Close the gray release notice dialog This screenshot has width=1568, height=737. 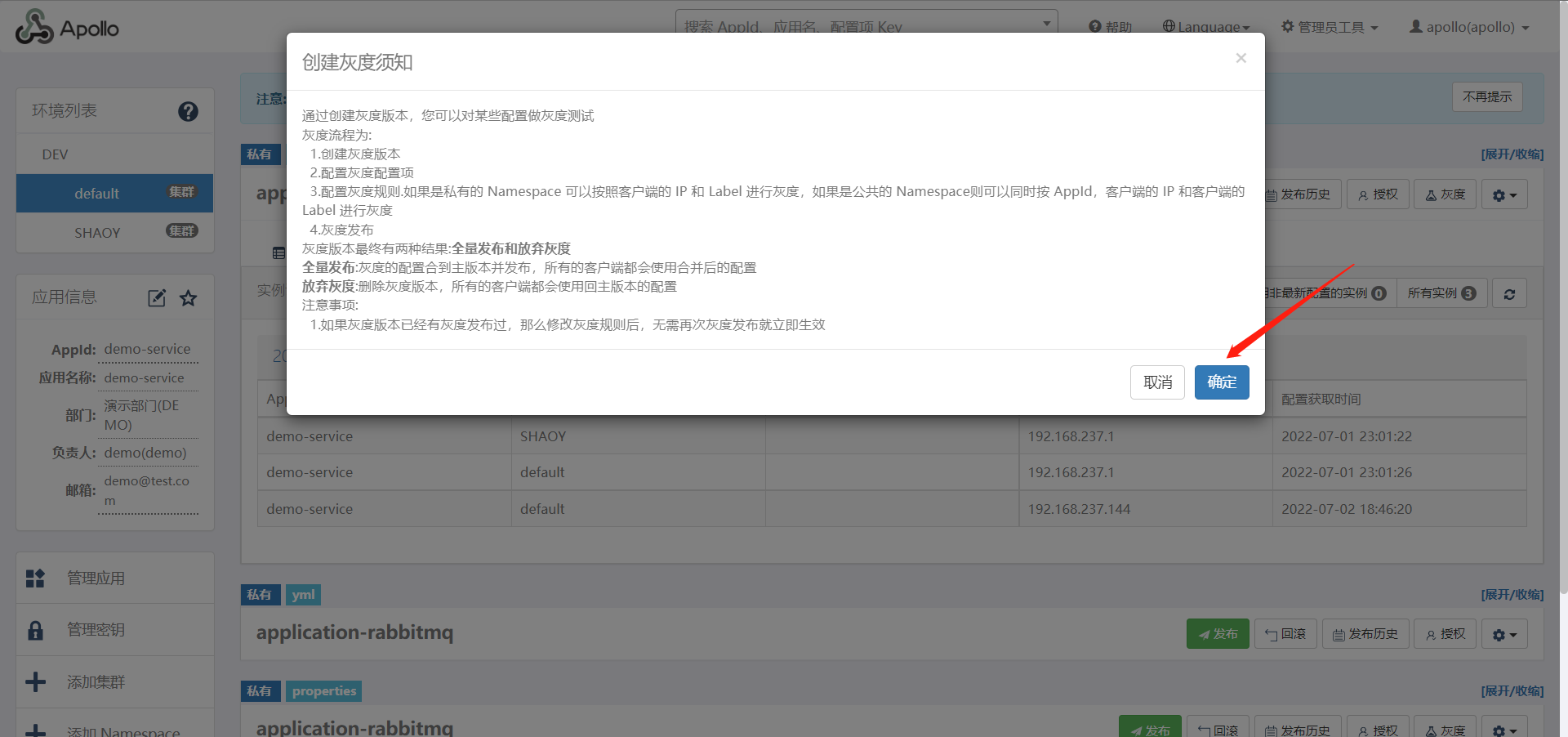pos(1241,58)
